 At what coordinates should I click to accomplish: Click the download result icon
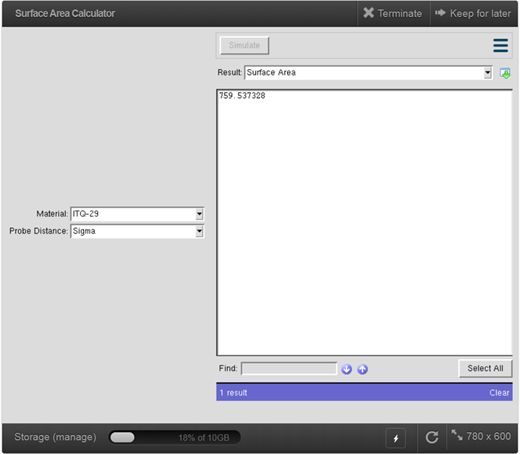point(505,73)
